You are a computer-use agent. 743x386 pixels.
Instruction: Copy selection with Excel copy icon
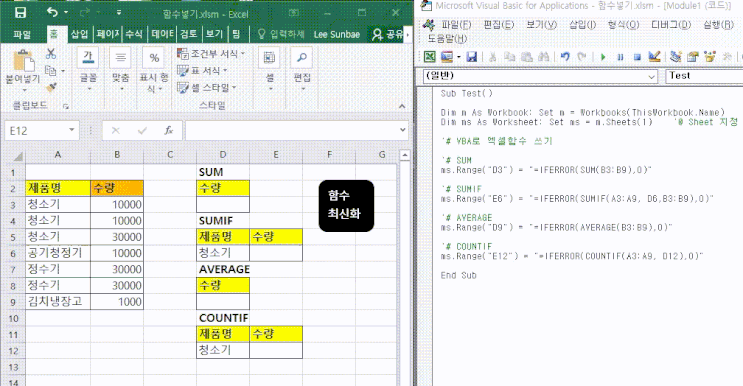pos(50,71)
